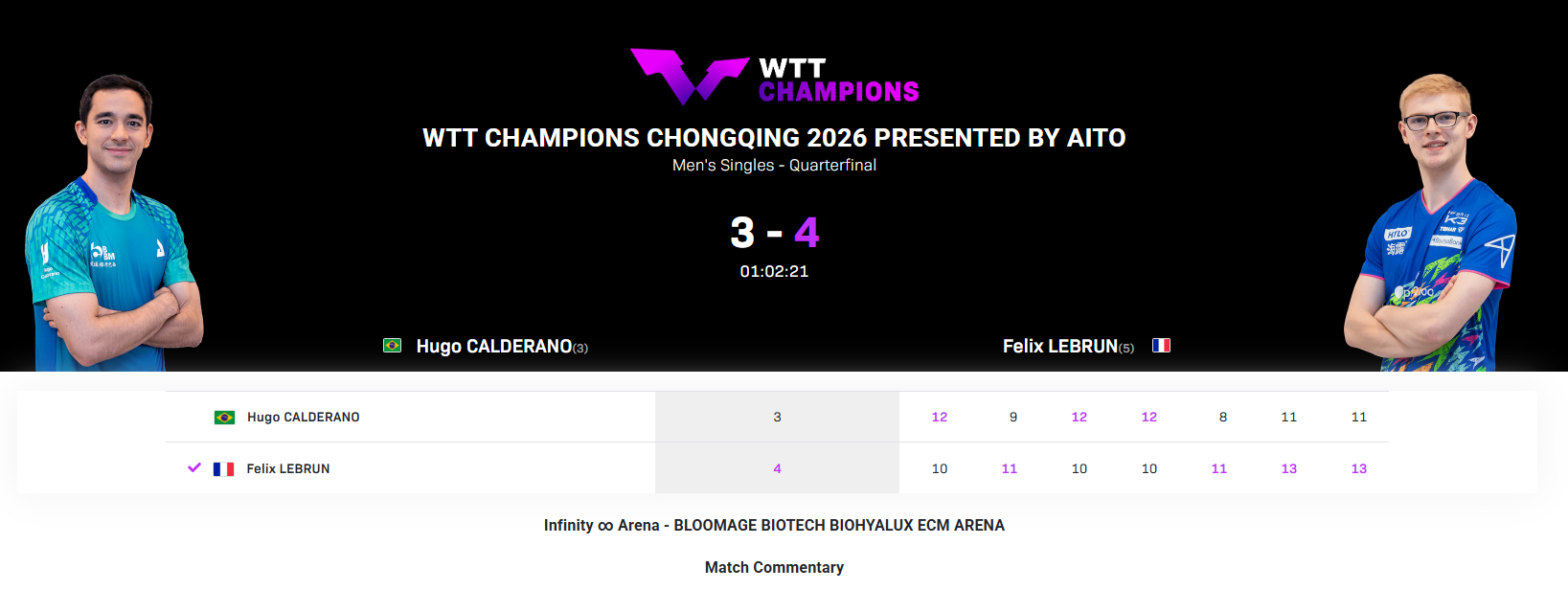The height and width of the screenshot is (590, 1568).
Task: Open Felix LEBRUN profile from header name
Action: click(1059, 347)
